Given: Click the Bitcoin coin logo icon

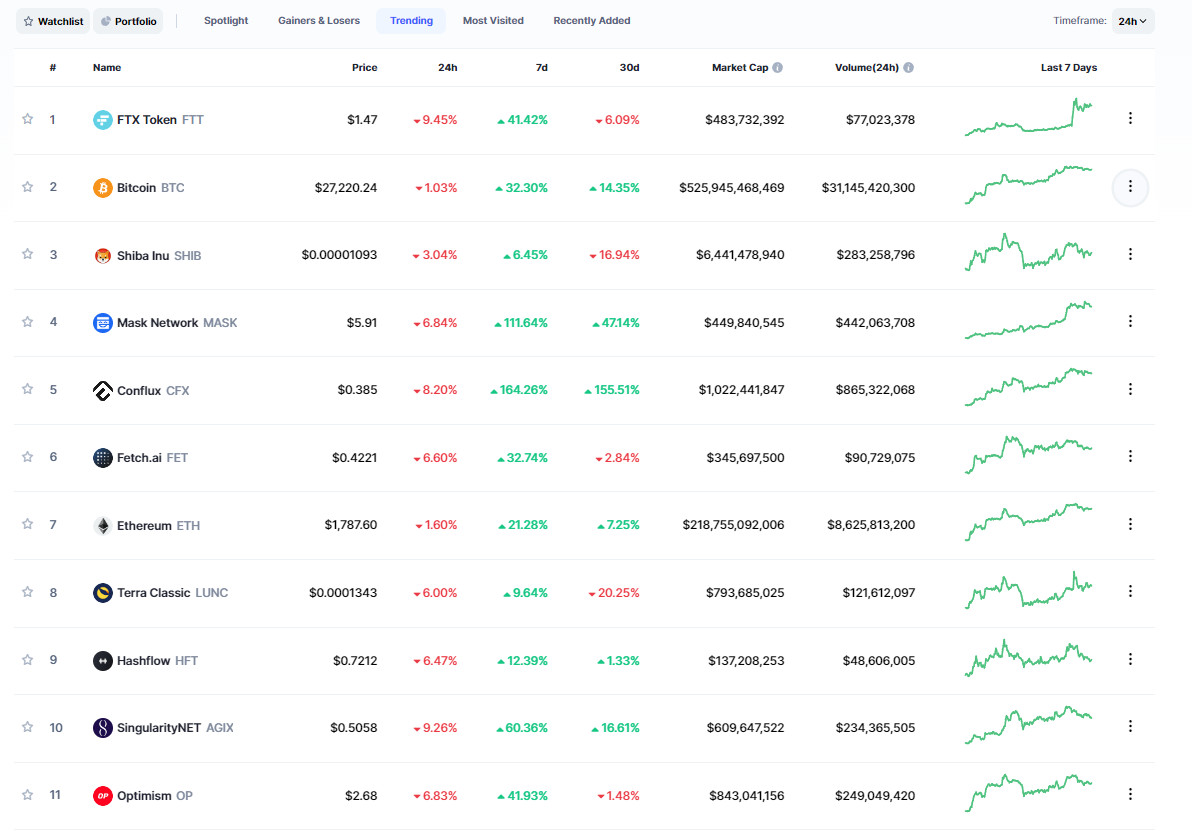Looking at the screenshot, I should click(x=102, y=188).
